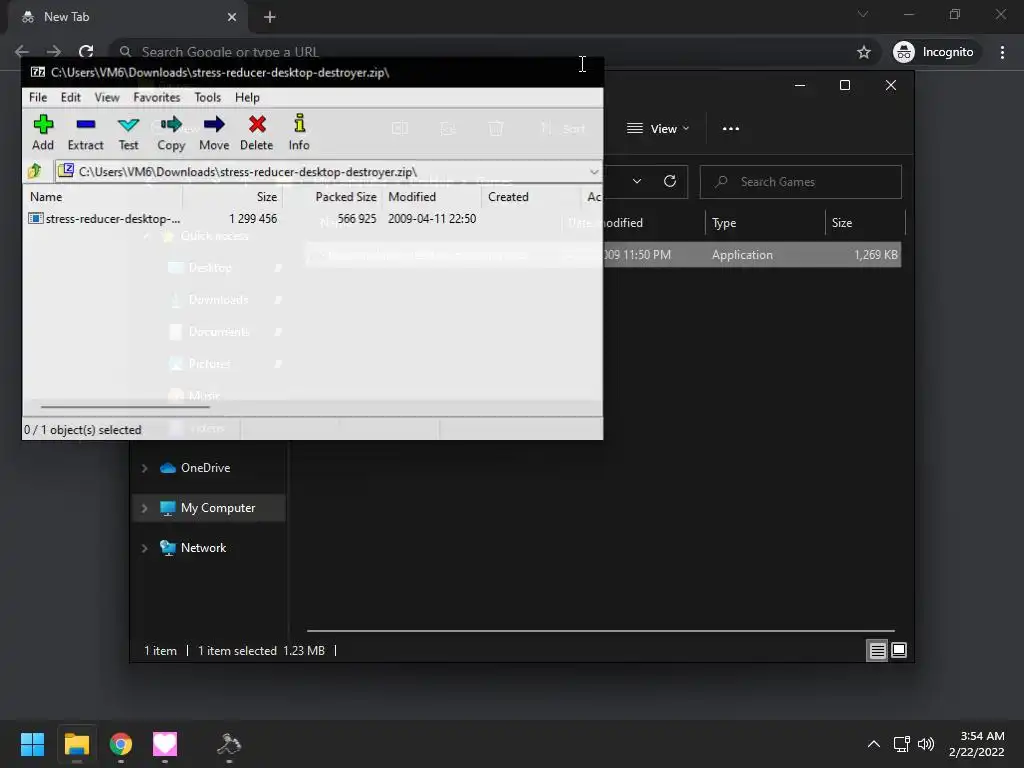The image size is (1024, 768).
Task: Open the clock and date panel
Action: [977, 744]
